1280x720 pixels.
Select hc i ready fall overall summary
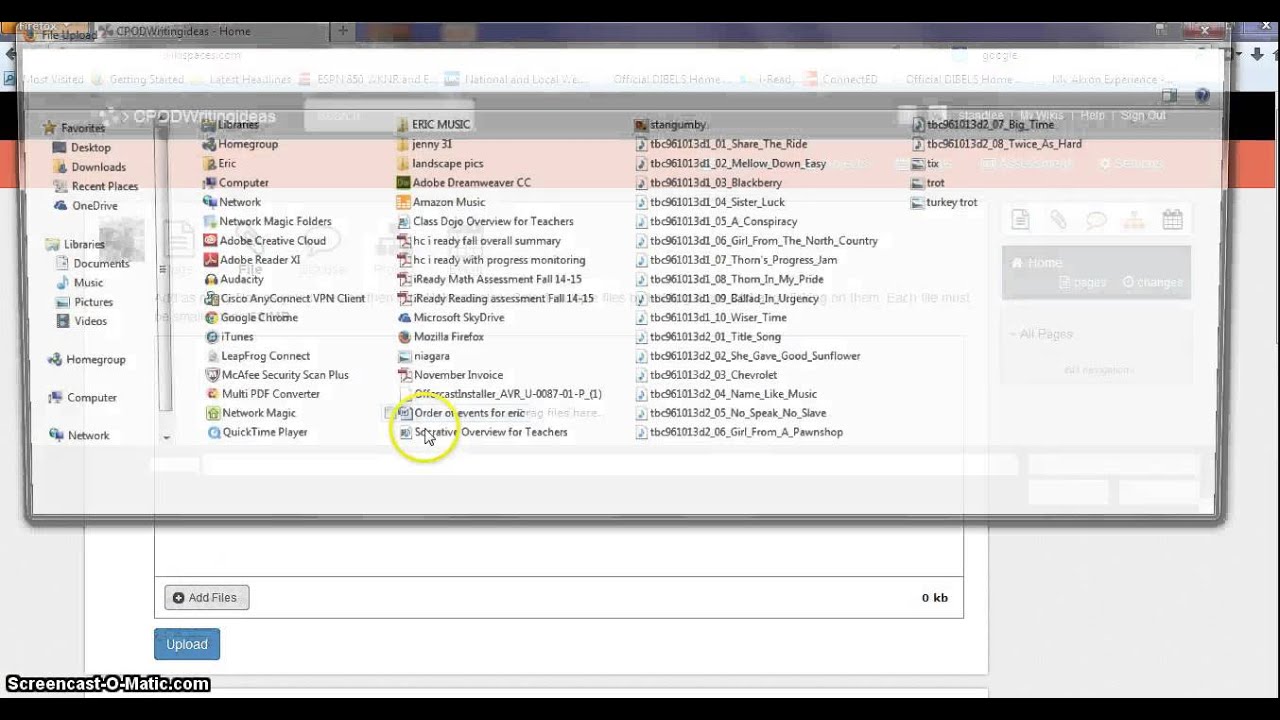[479, 240]
